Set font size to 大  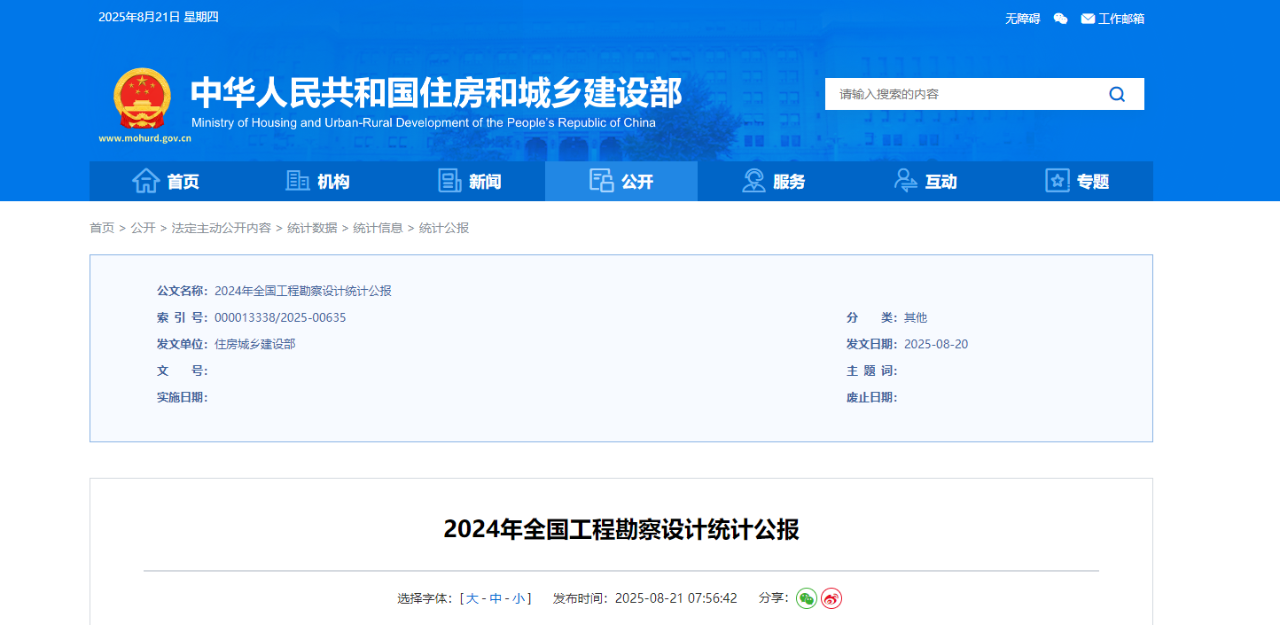(472, 598)
